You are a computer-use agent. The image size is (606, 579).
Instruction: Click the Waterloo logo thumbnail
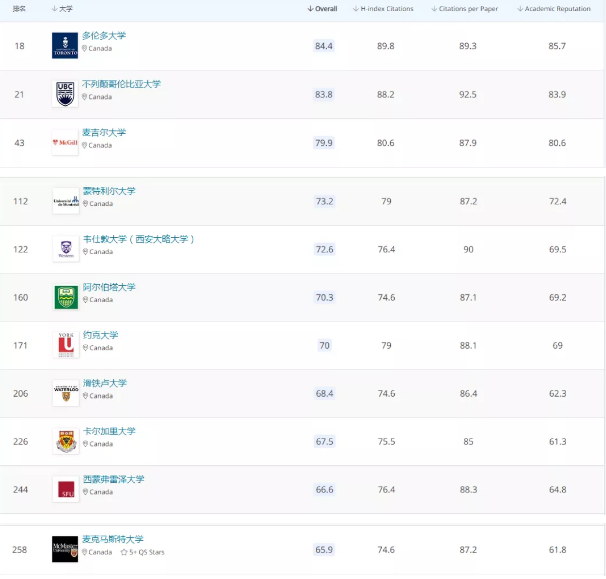(66, 393)
